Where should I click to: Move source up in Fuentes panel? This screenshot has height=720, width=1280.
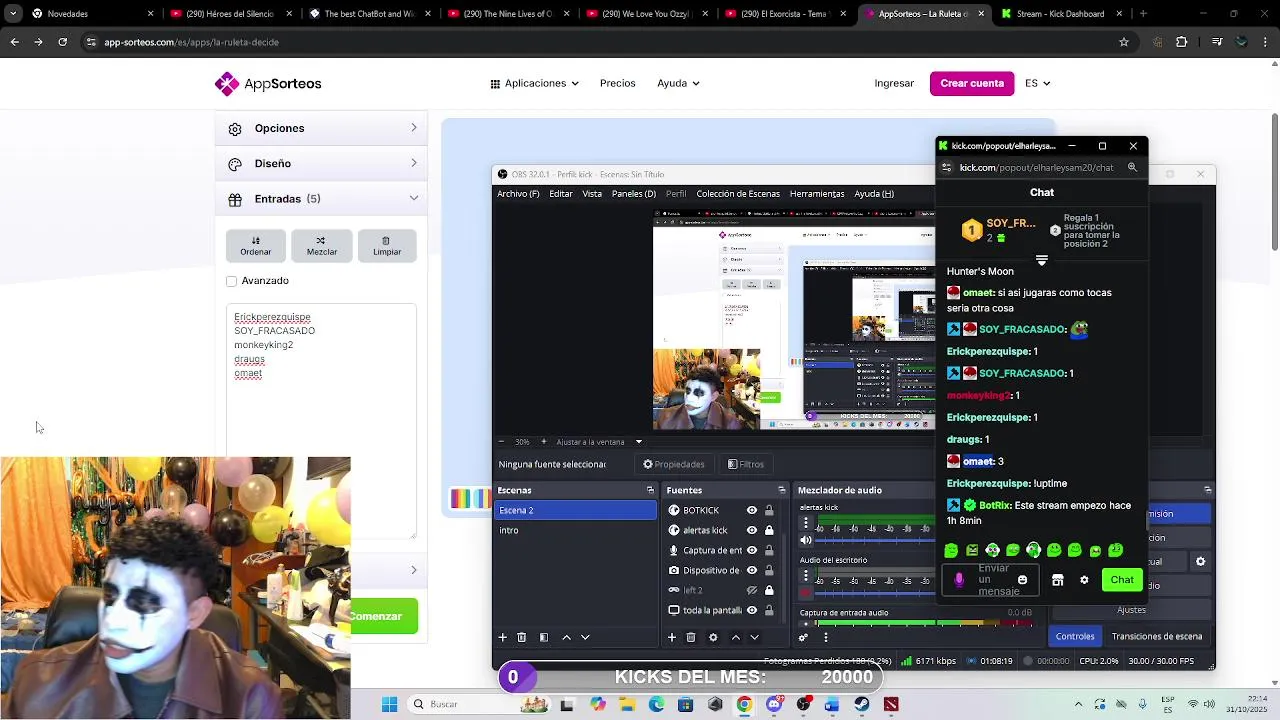pyautogui.click(x=736, y=637)
